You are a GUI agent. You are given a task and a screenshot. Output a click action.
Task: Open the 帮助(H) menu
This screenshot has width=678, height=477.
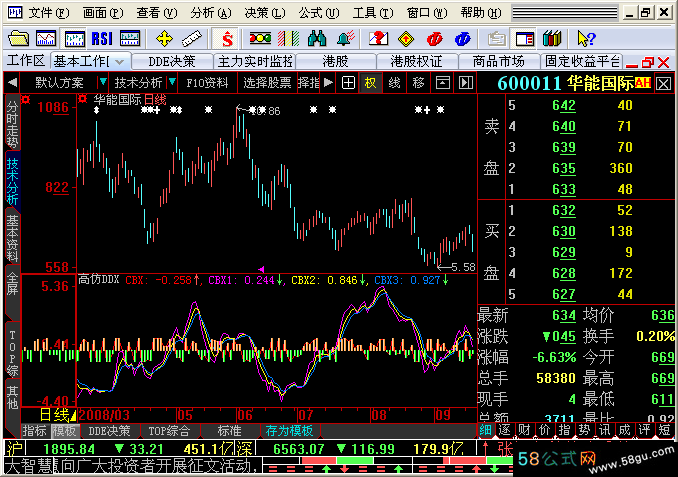click(x=481, y=13)
